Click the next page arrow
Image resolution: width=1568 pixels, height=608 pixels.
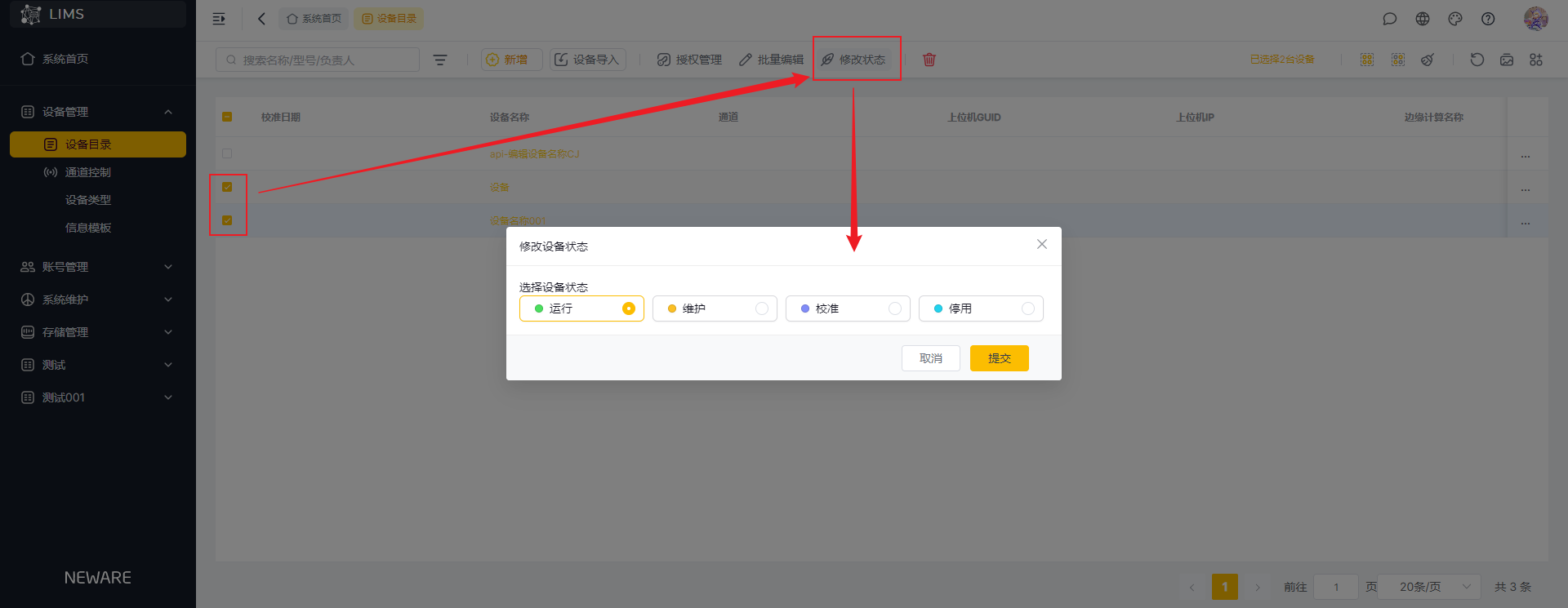click(1258, 587)
